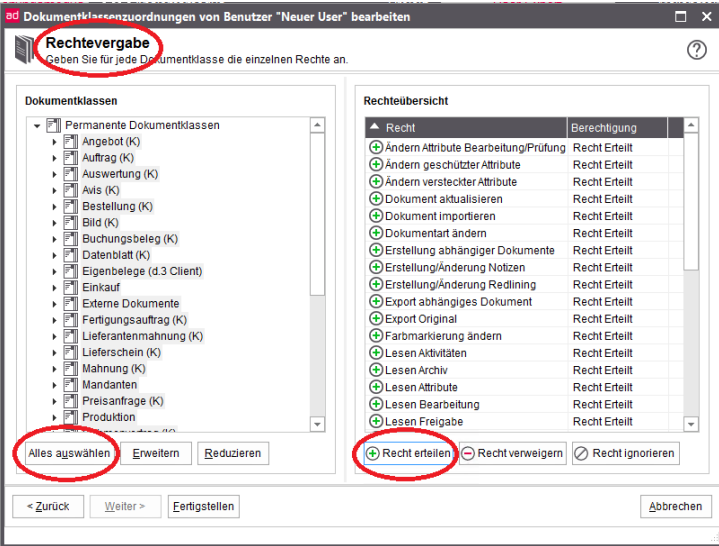Click green plus icon beside Lesen Archiv
719x546 pixels.
[376, 370]
